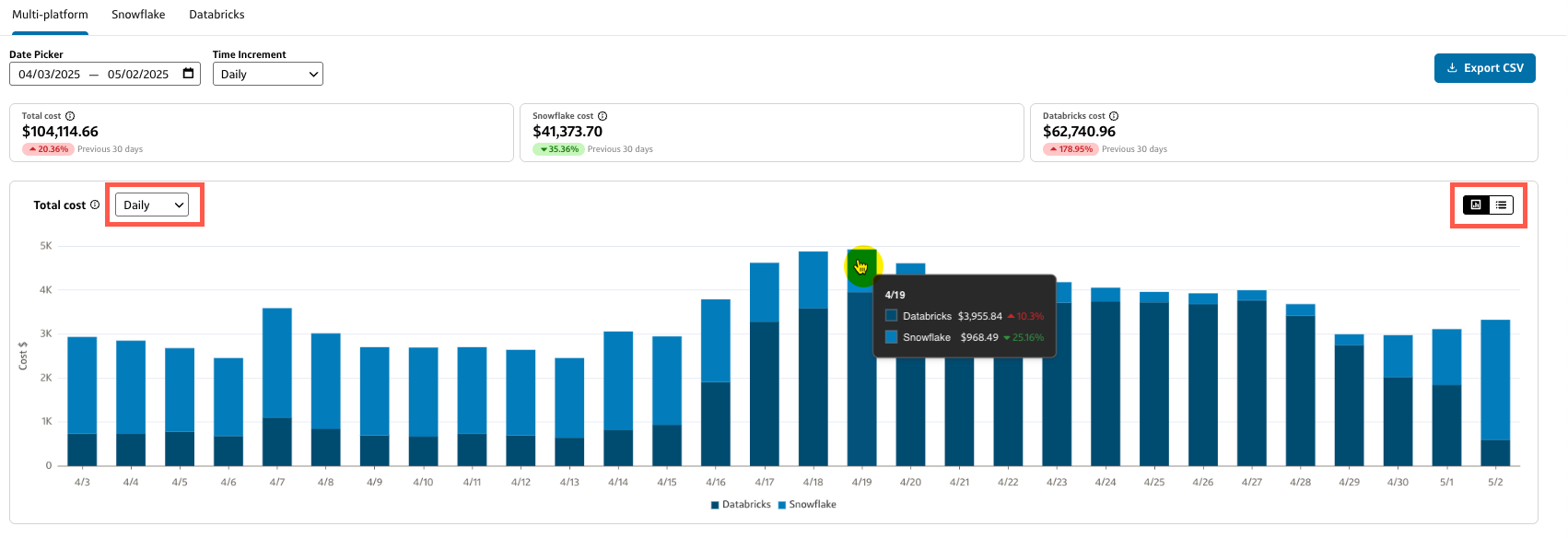
Task: Select the Databricks segment of the 4/7 bar
Action: [x=277, y=442]
